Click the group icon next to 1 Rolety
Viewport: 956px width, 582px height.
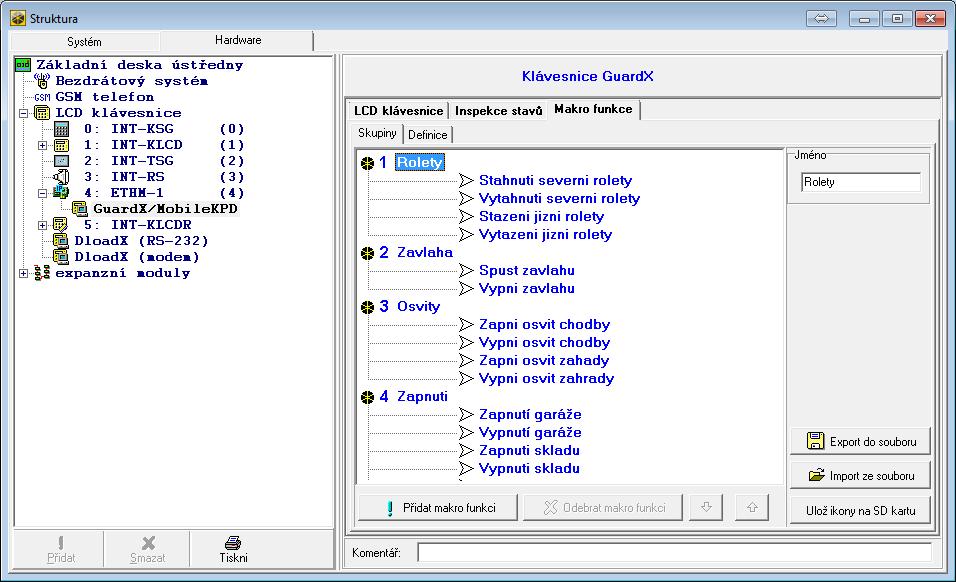coord(367,163)
